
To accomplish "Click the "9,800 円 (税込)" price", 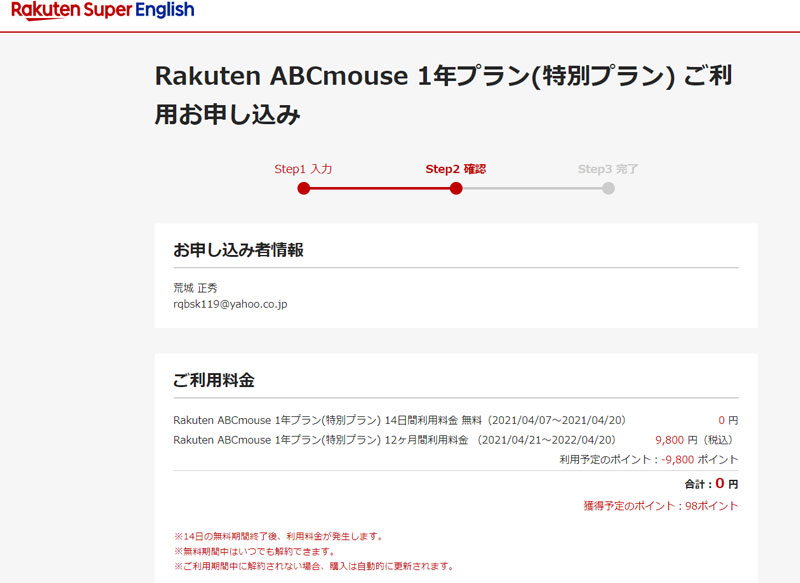I will 695,440.
